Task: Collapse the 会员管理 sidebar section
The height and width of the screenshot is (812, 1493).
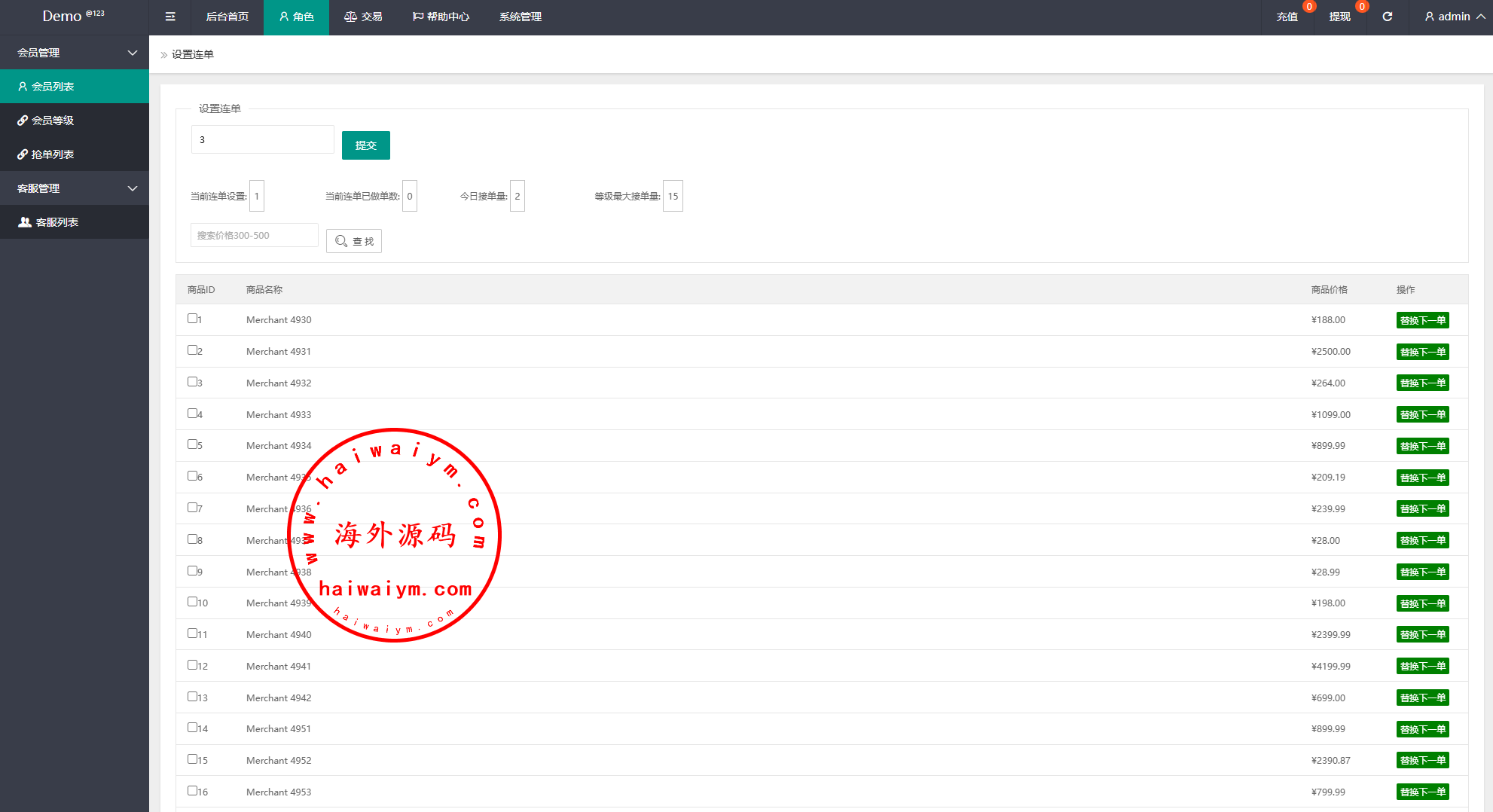Action: point(133,53)
